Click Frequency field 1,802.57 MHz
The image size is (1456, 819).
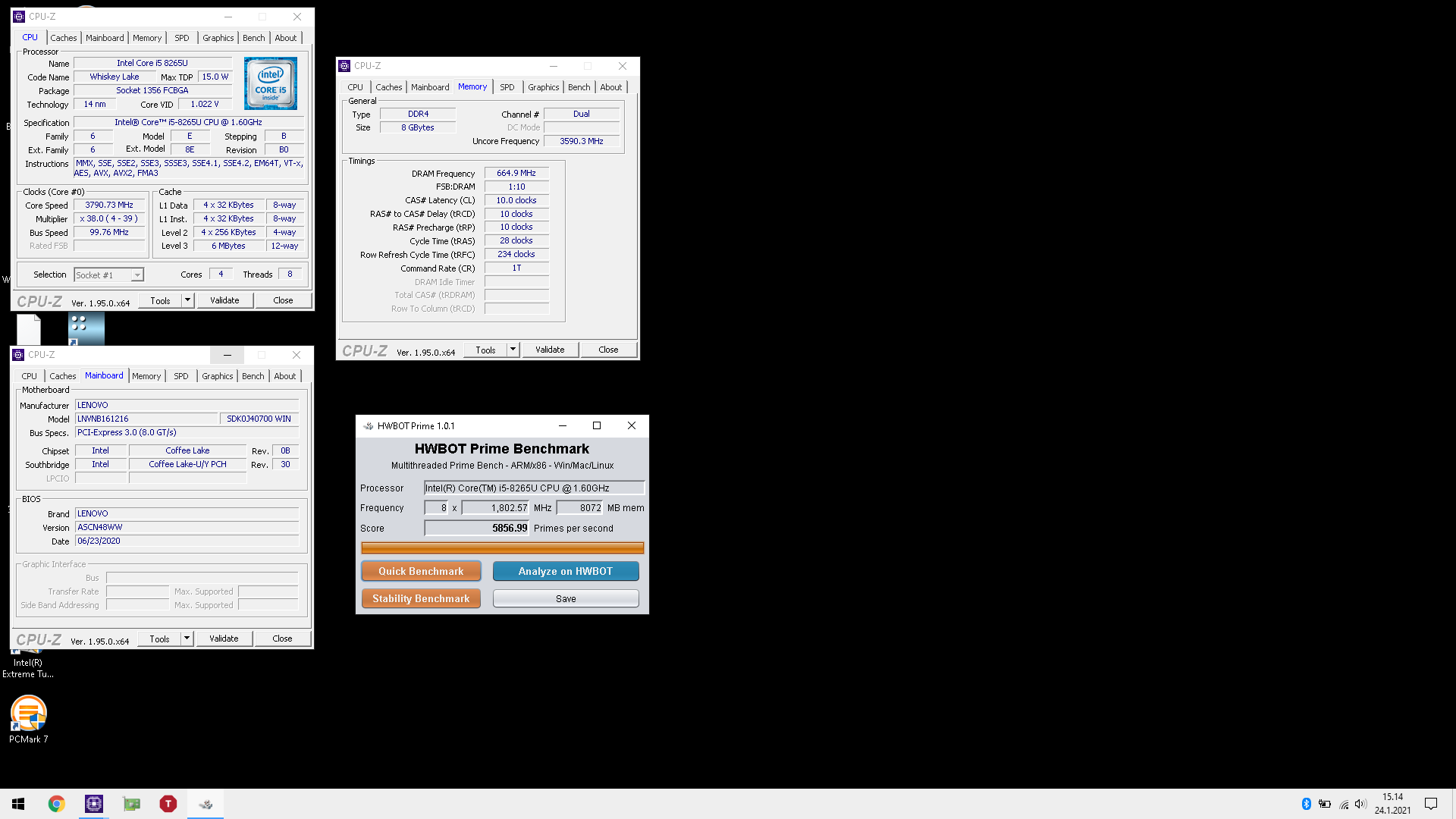(x=496, y=507)
